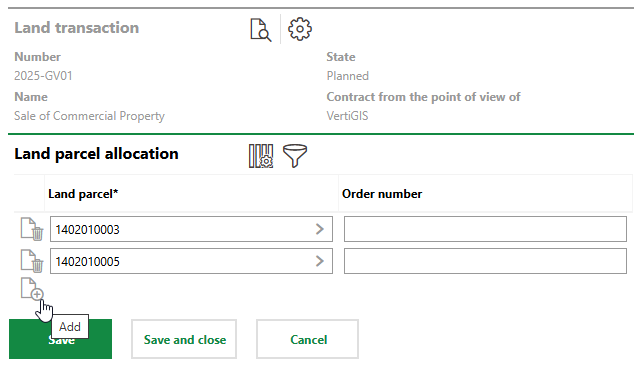Image resolution: width=634 pixels, height=366 pixels.
Task: Click Save and close
Action: [x=184, y=339]
